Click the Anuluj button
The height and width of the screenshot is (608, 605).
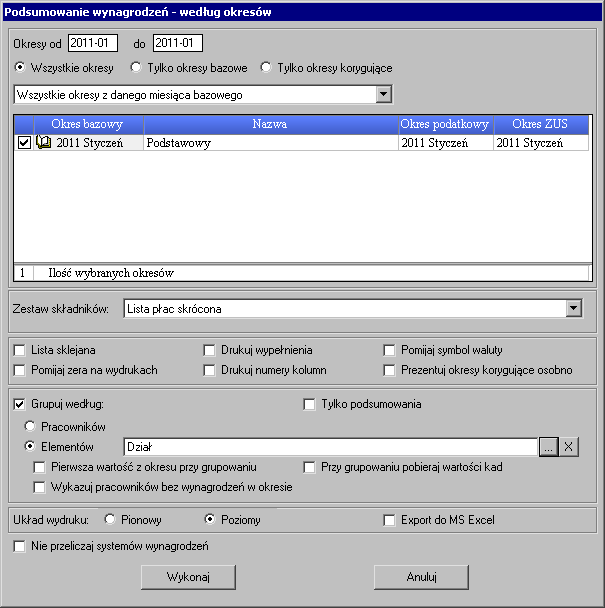(422, 577)
